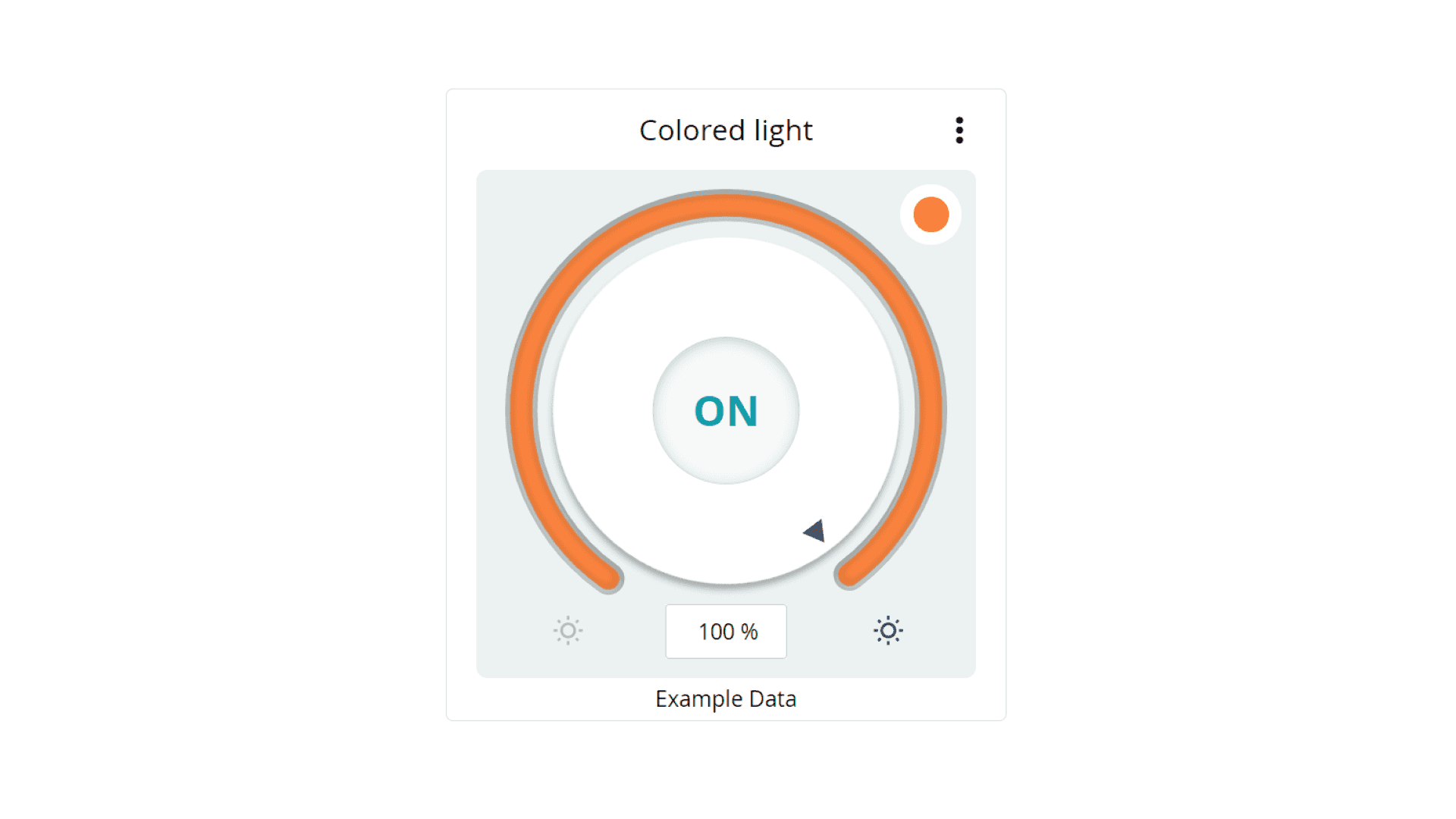The width and height of the screenshot is (1456, 819).
Task: Click the top center of the orange brightness arc
Action: 726,206
